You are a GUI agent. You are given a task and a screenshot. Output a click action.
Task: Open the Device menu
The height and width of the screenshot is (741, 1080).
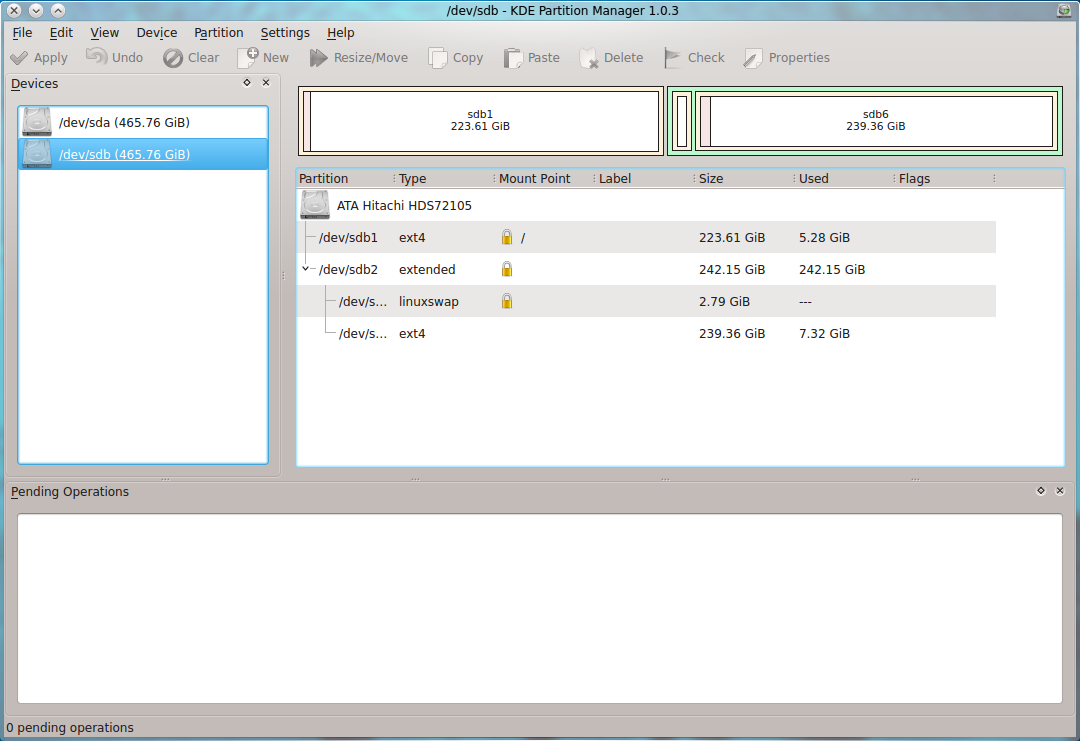pyautogui.click(x=156, y=33)
